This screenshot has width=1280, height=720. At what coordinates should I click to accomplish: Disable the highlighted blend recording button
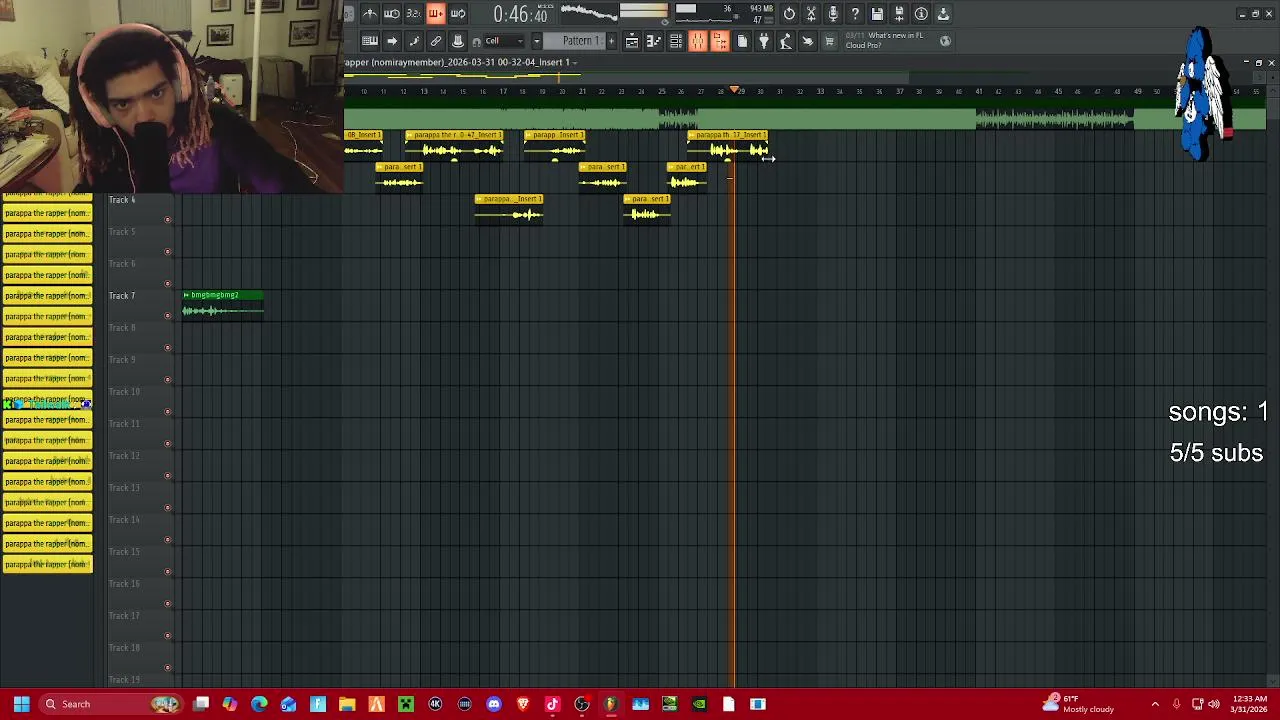436,14
